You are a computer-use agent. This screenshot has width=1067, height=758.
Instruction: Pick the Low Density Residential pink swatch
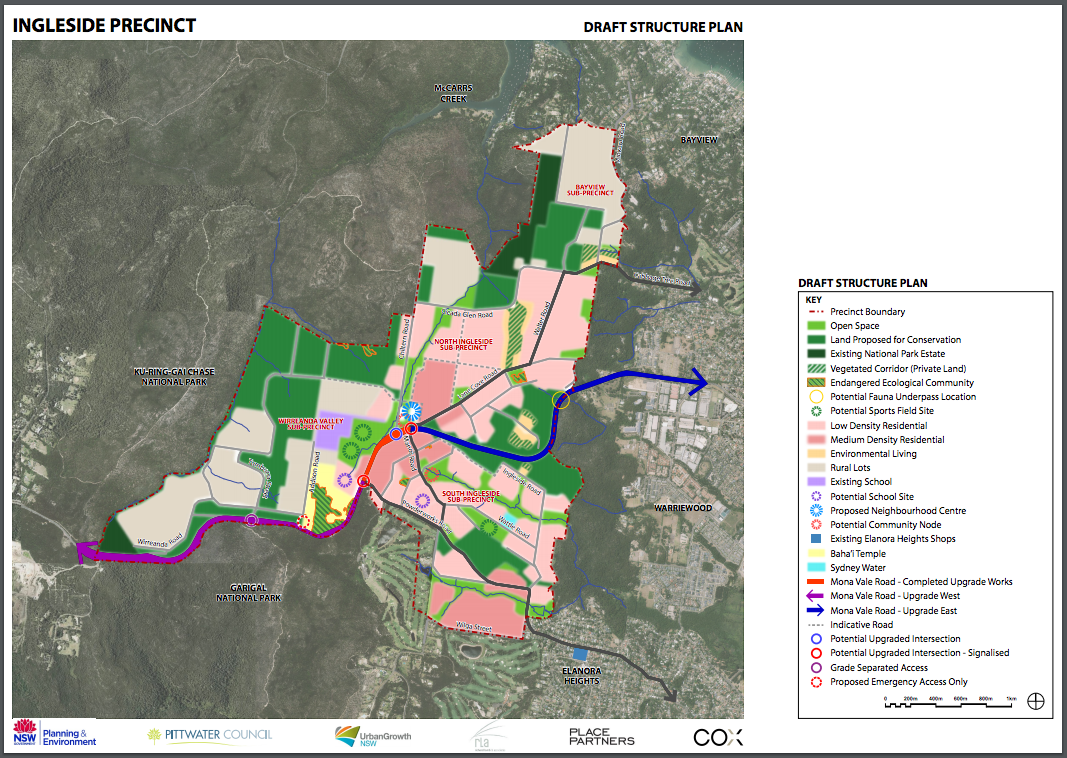pos(816,425)
